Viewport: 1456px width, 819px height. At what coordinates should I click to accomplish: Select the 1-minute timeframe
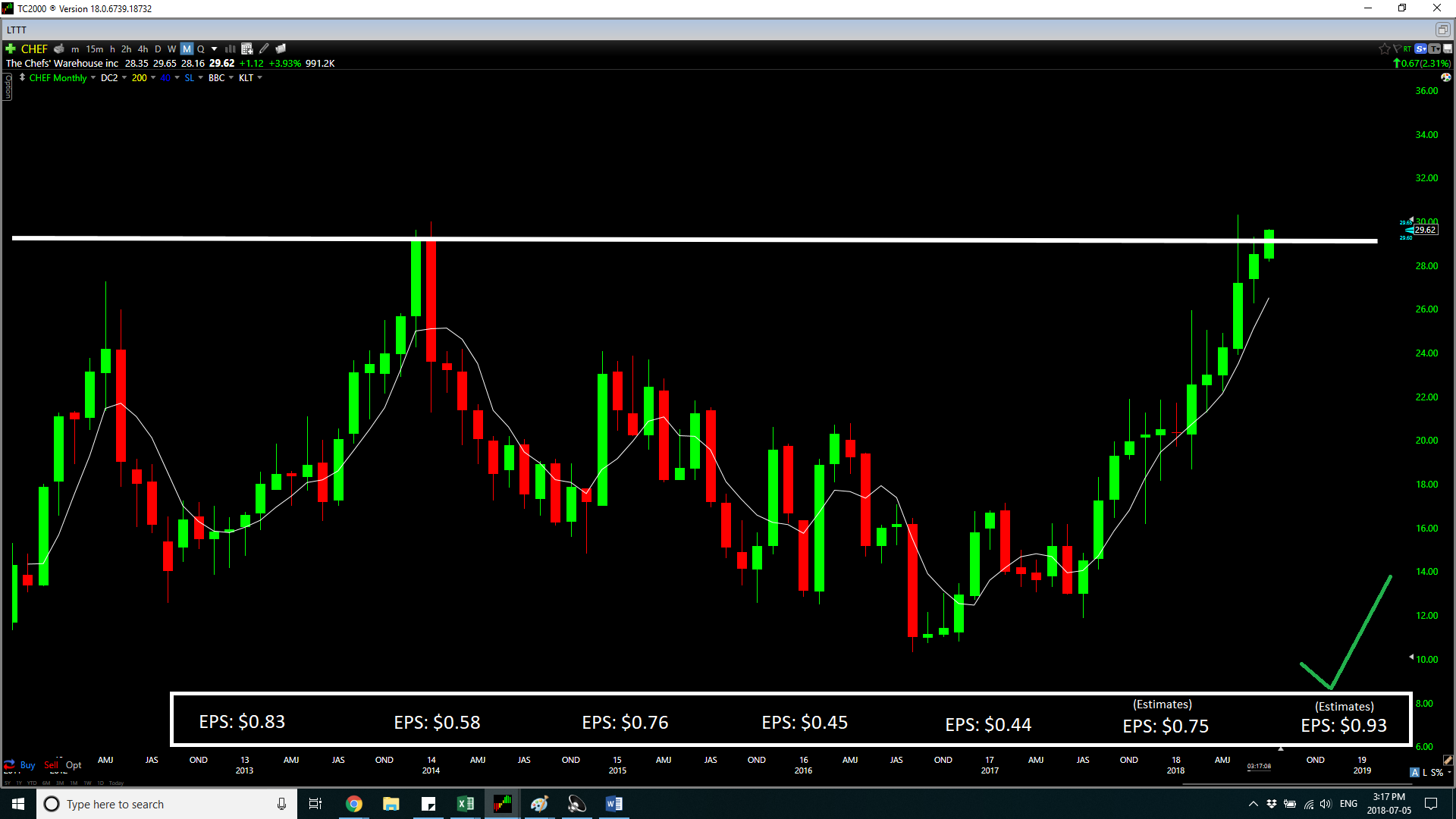click(75, 49)
